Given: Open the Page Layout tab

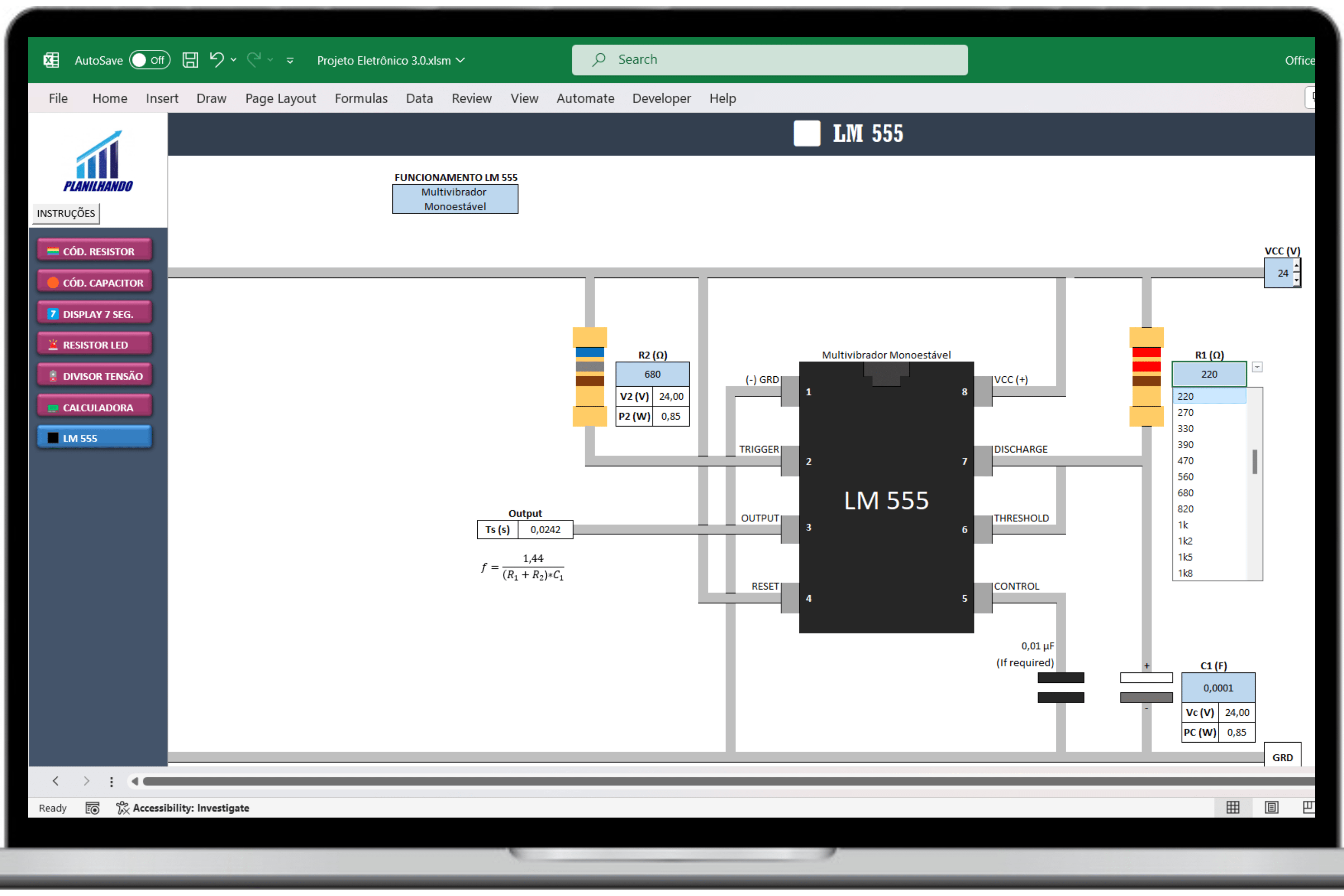Looking at the screenshot, I should [281, 98].
